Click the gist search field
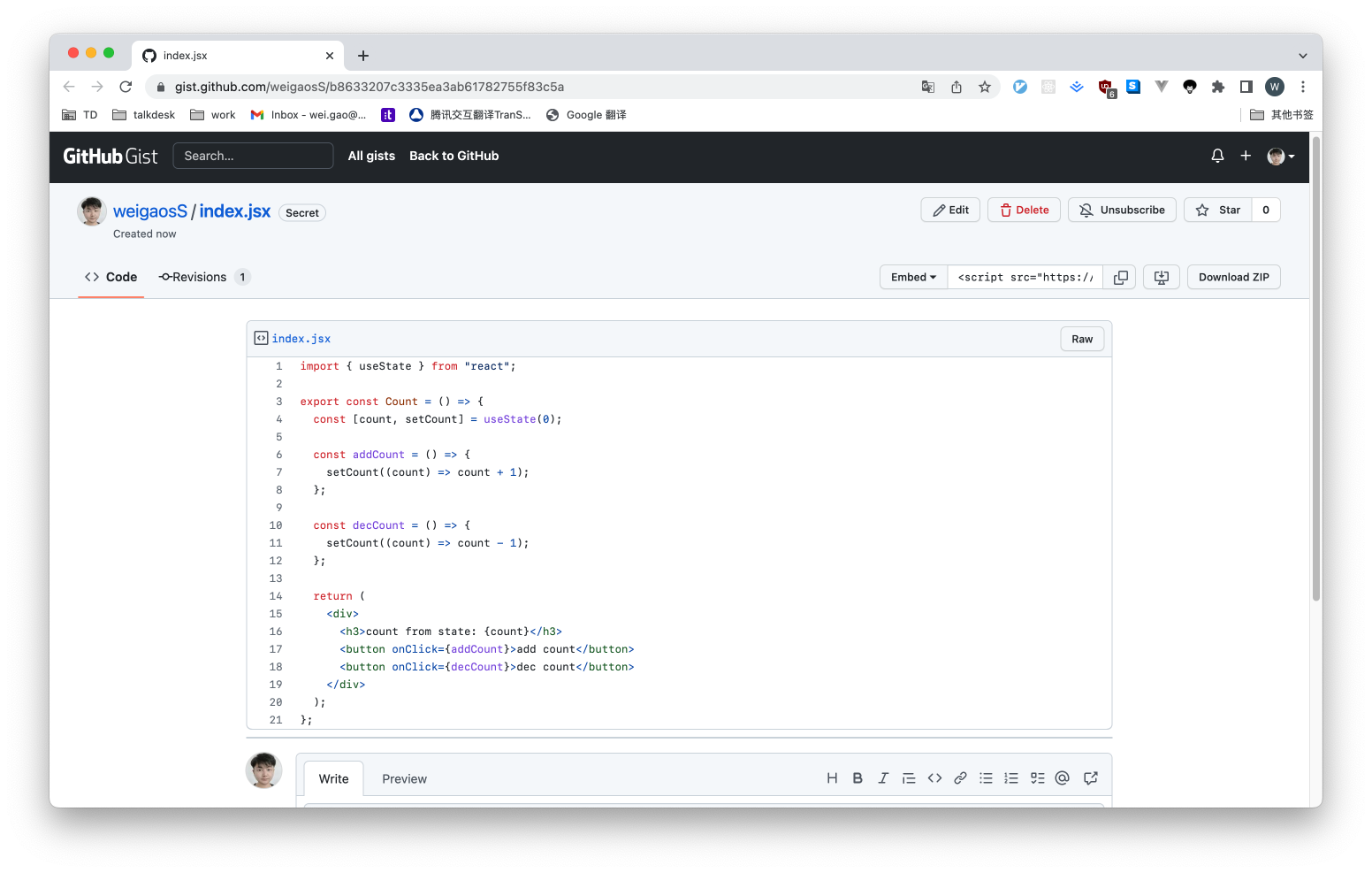This screenshot has height=873, width=1372. coord(253,156)
